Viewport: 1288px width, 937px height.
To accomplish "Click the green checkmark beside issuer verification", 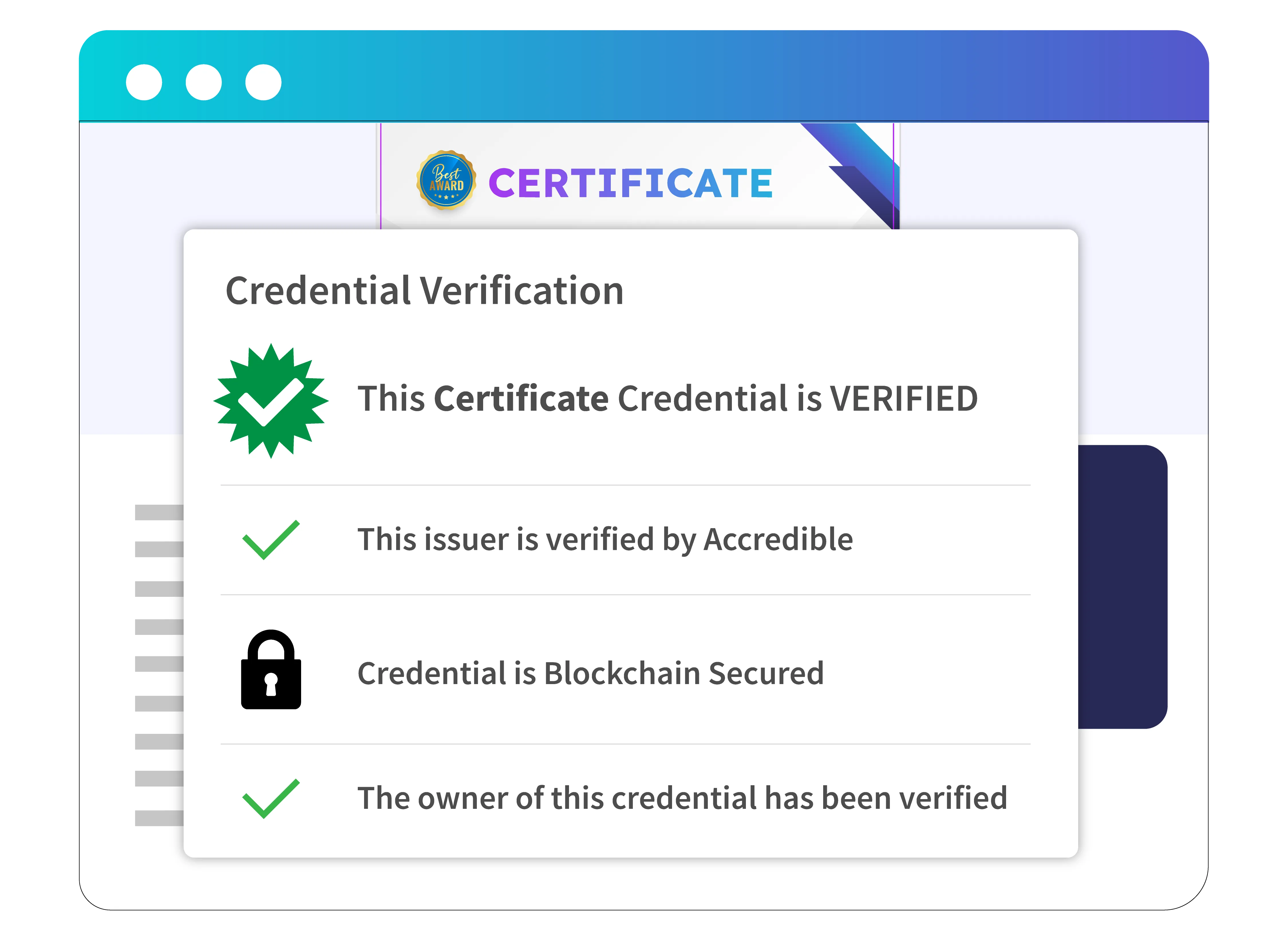I will 271,539.
